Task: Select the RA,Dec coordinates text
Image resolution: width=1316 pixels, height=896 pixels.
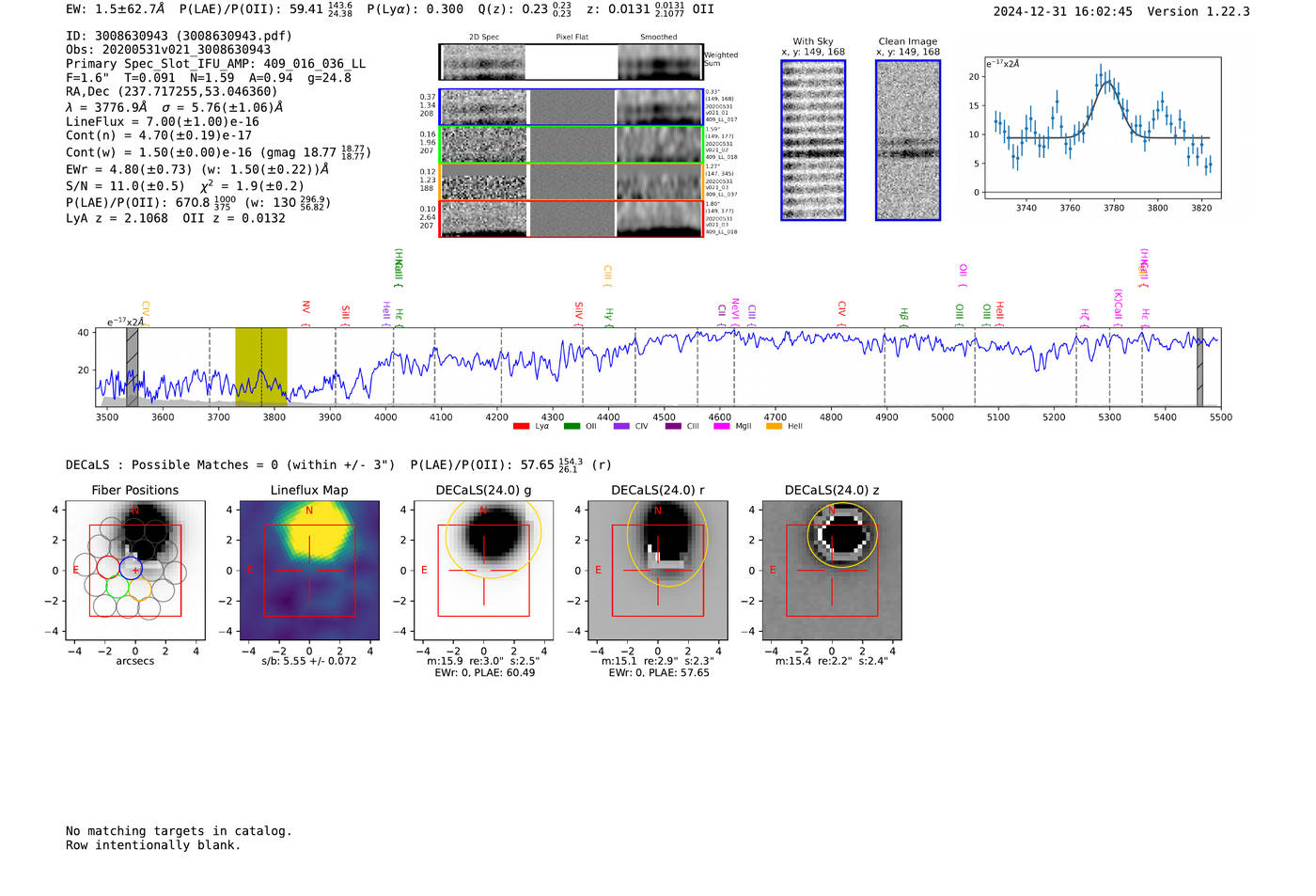Action: click(172, 91)
